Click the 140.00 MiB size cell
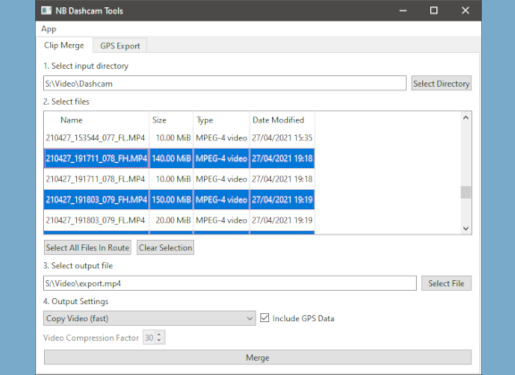Viewport: 515px width, 375px height. [171, 158]
